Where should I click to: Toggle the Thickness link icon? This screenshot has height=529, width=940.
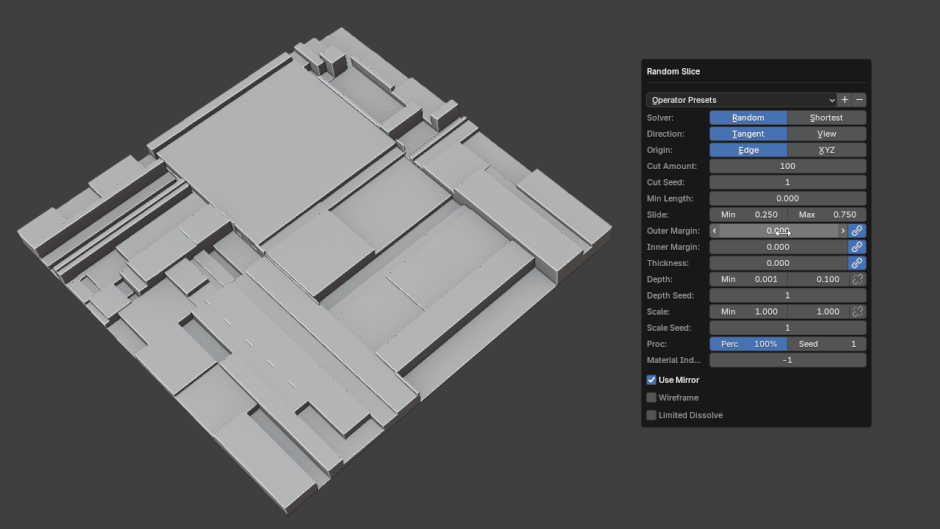857,263
